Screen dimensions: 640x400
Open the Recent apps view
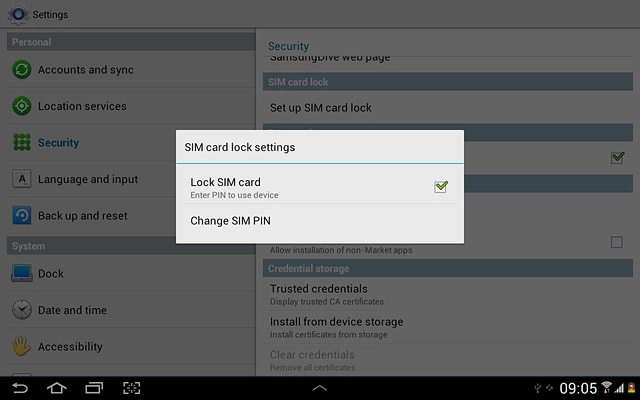pos(94,388)
